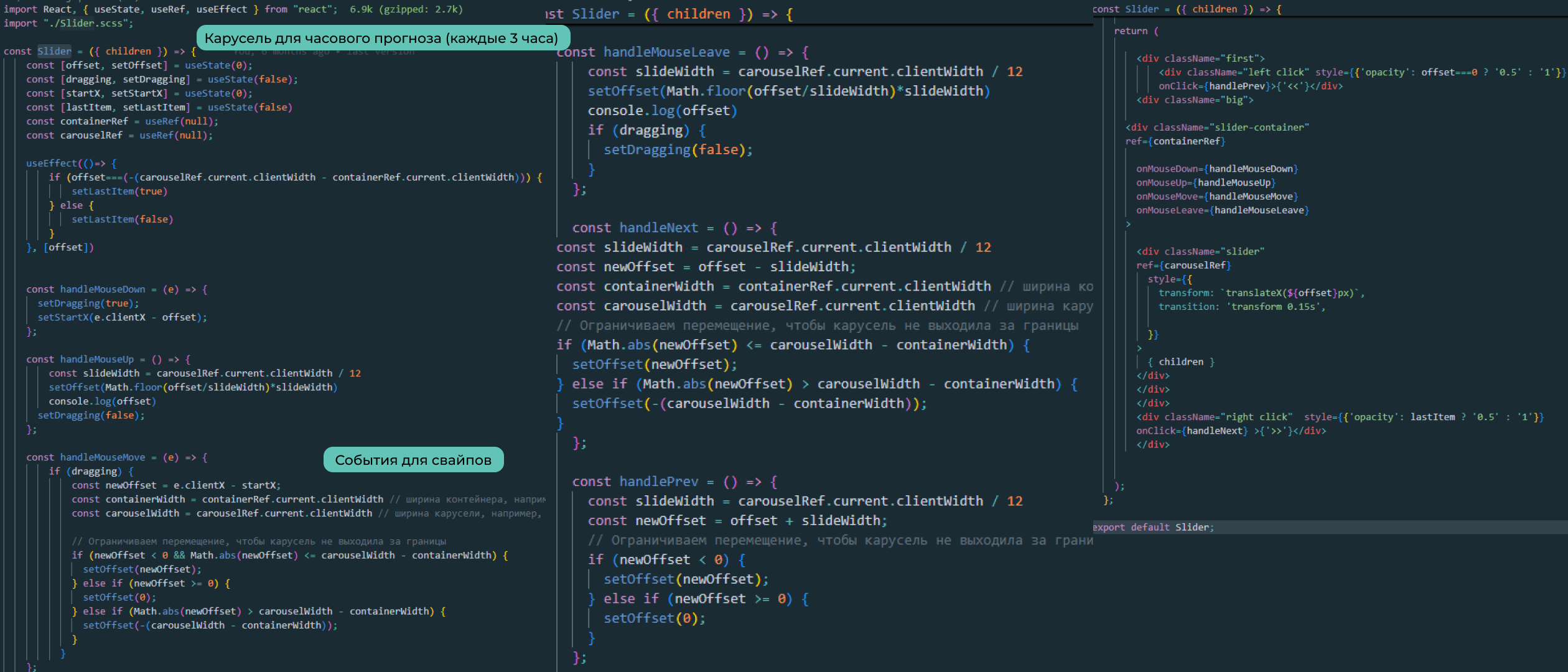The width and height of the screenshot is (1568, 672).
Task: Click the 'События для свайпов' caption
Action: (x=413, y=460)
